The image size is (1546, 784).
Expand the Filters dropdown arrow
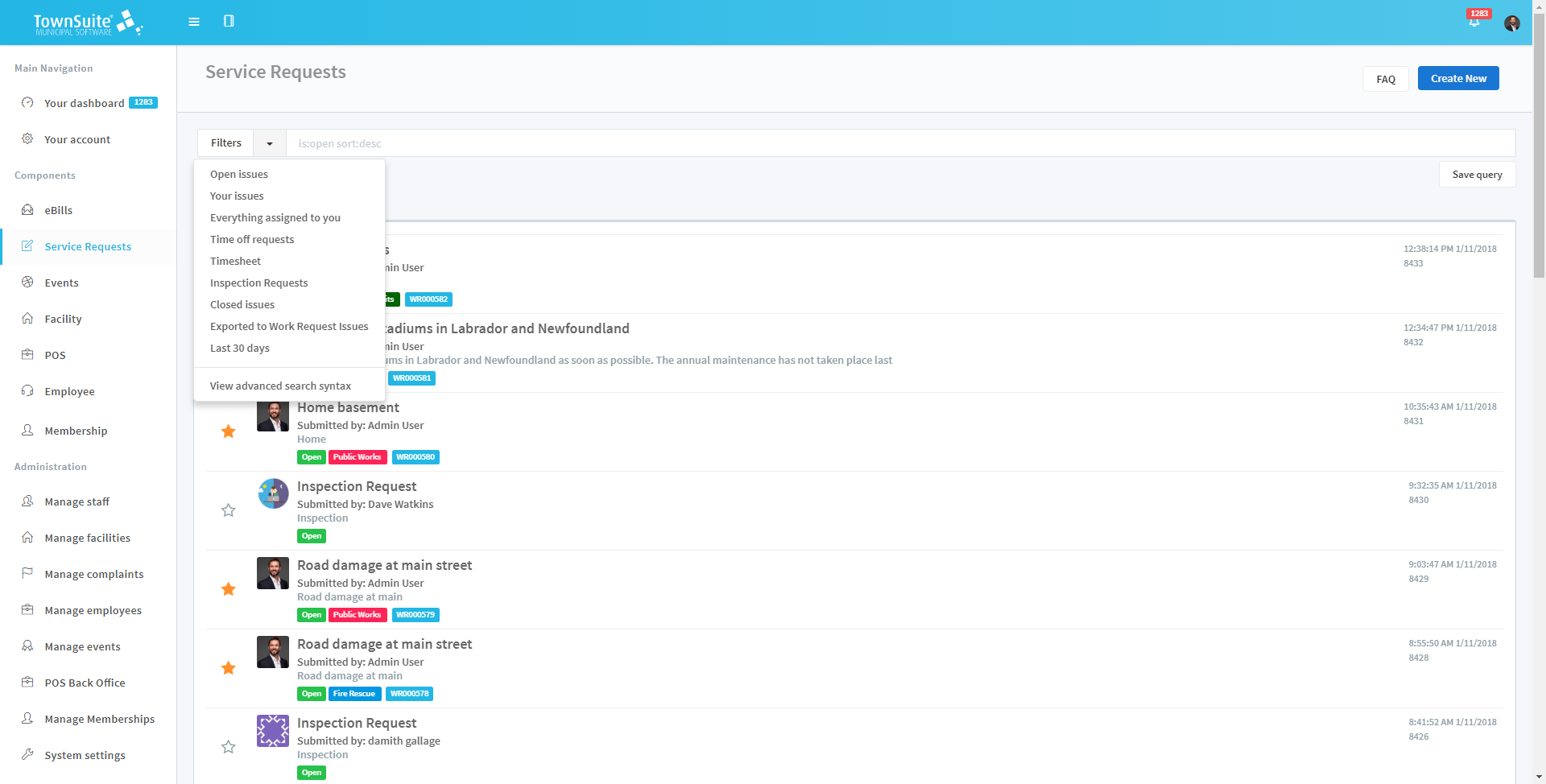(x=269, y=142)
